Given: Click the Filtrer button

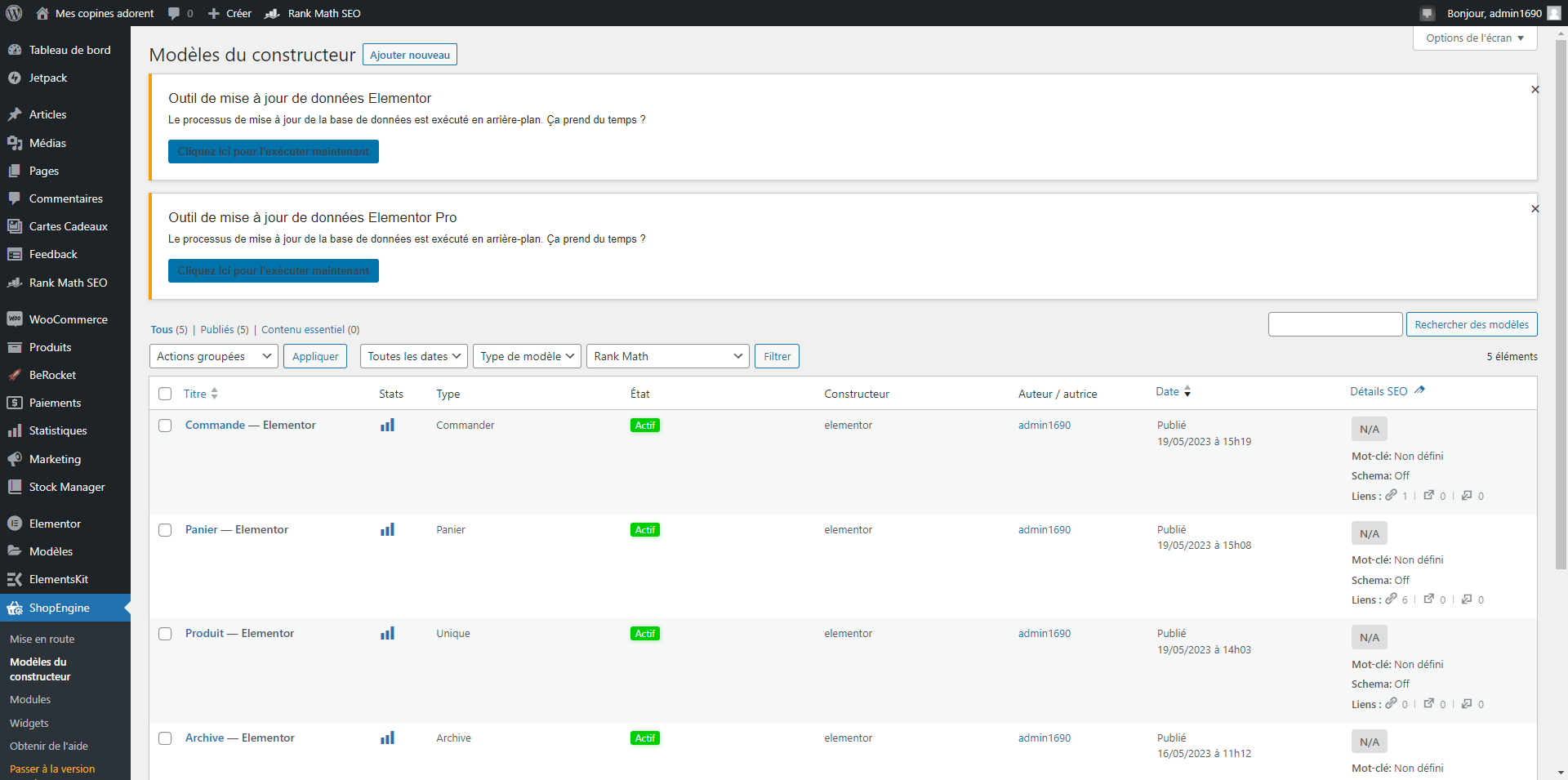Looking at the screenshot, I should (x=777, y=356).
